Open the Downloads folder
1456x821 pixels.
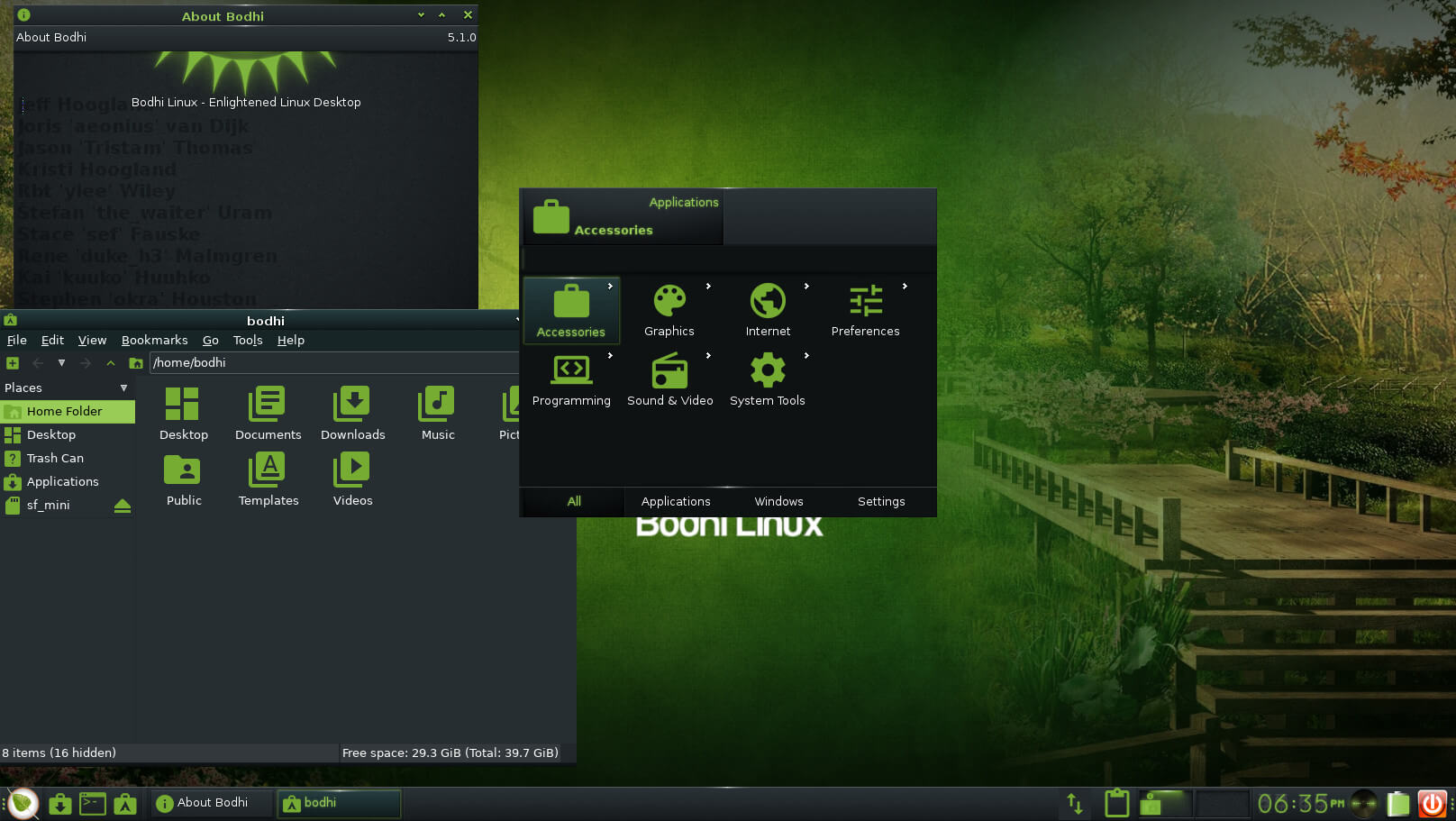pyautogui.click(x=352, y=406)
